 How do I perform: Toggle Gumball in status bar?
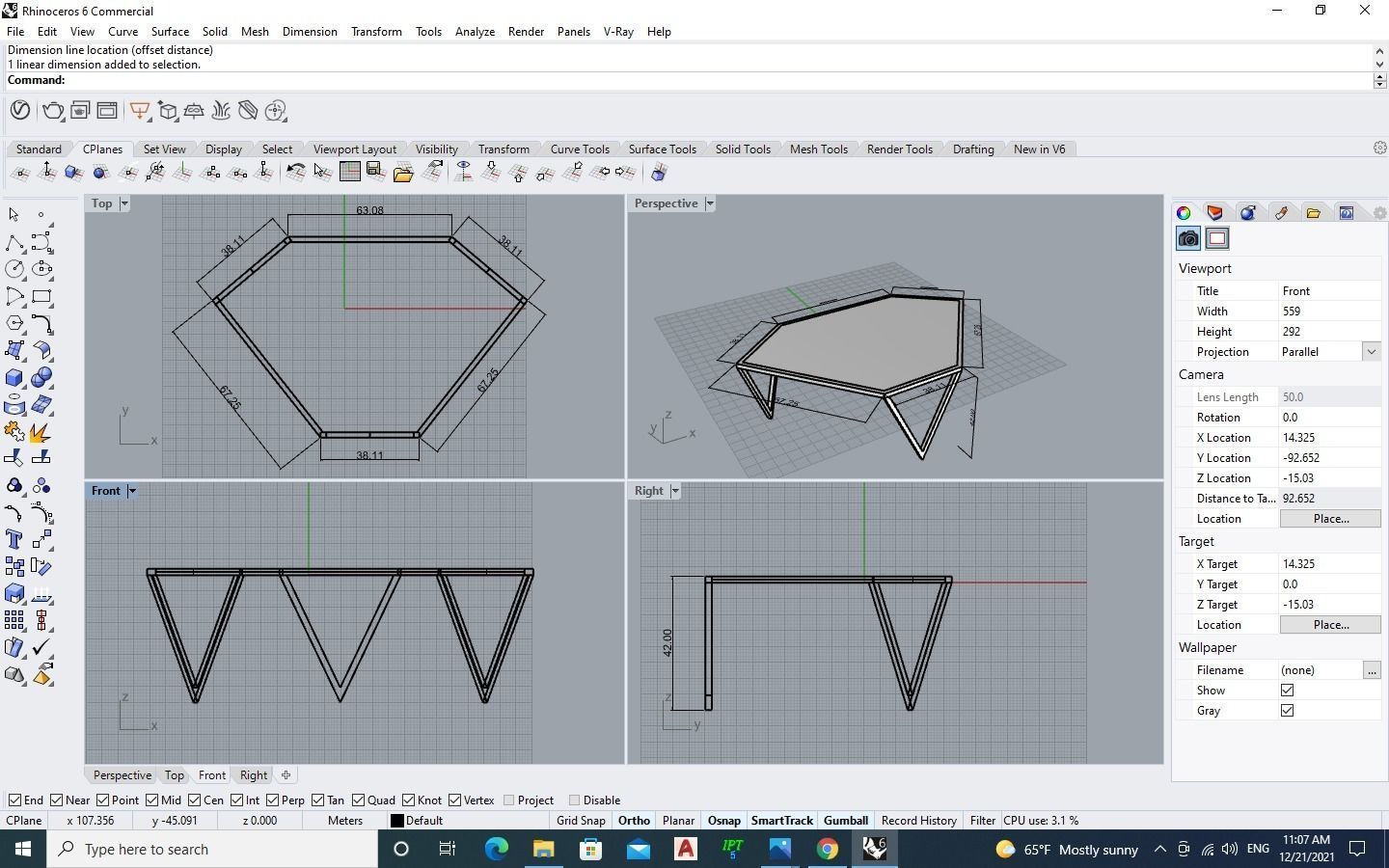click(846, 821)
